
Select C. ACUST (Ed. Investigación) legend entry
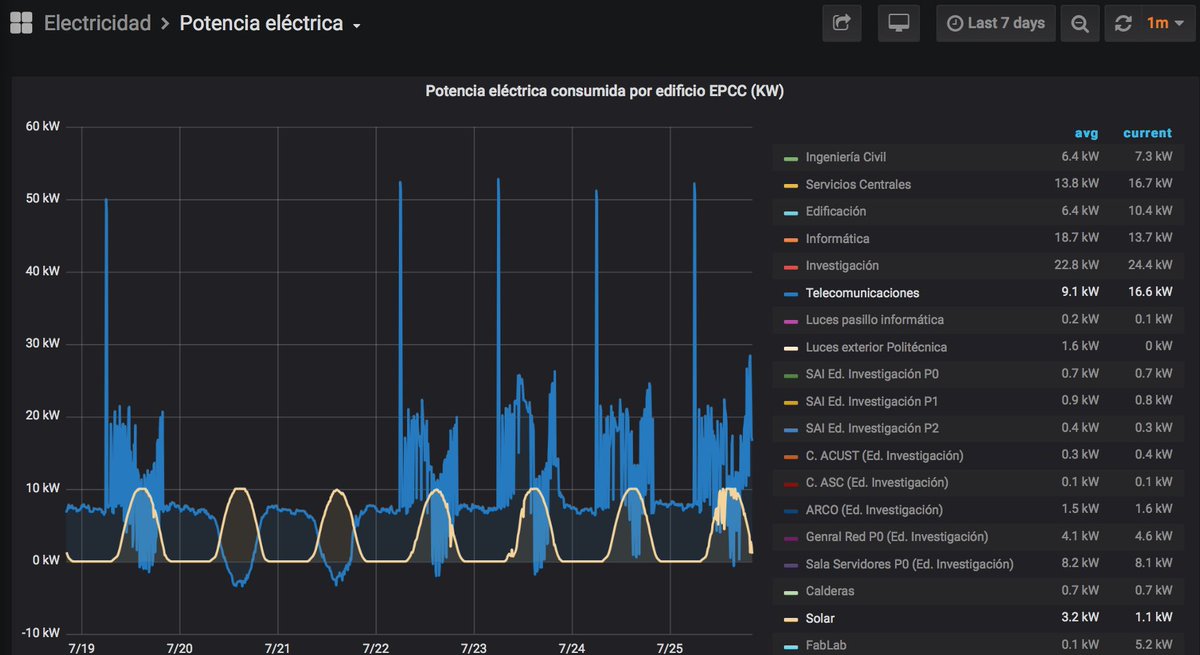click(x=884, y=455)
